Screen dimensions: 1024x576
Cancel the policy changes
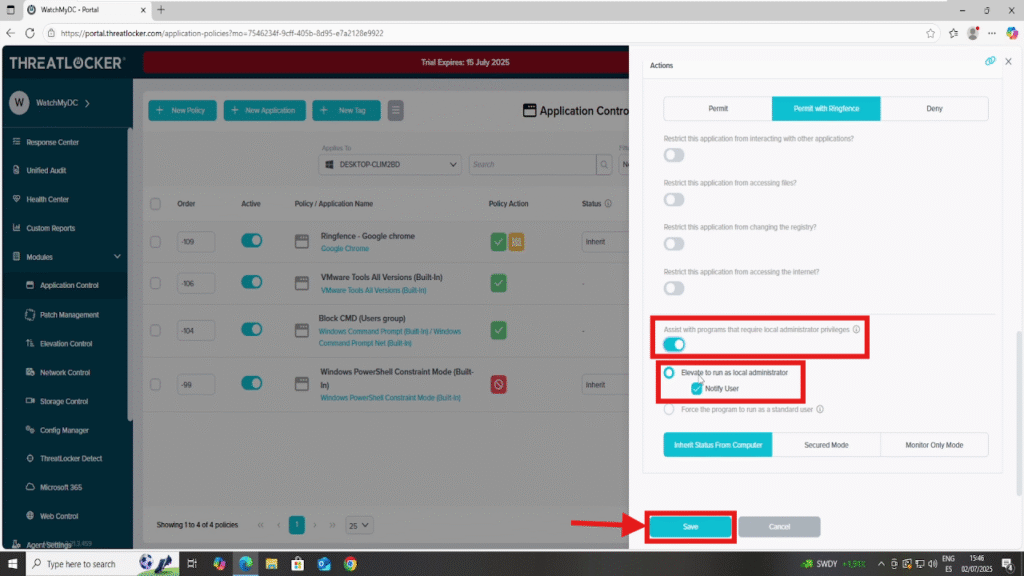click(x=779, y=527)
